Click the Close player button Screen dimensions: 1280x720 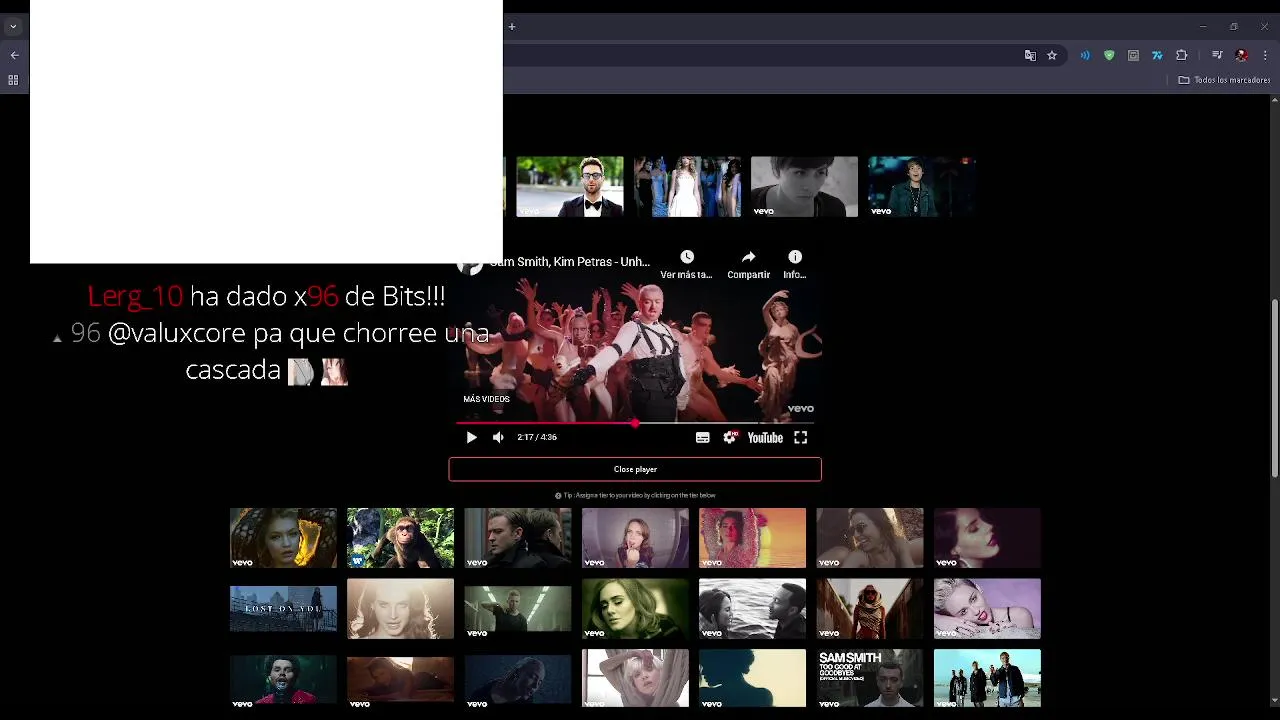pyautogui.click(x=635, y=469)
